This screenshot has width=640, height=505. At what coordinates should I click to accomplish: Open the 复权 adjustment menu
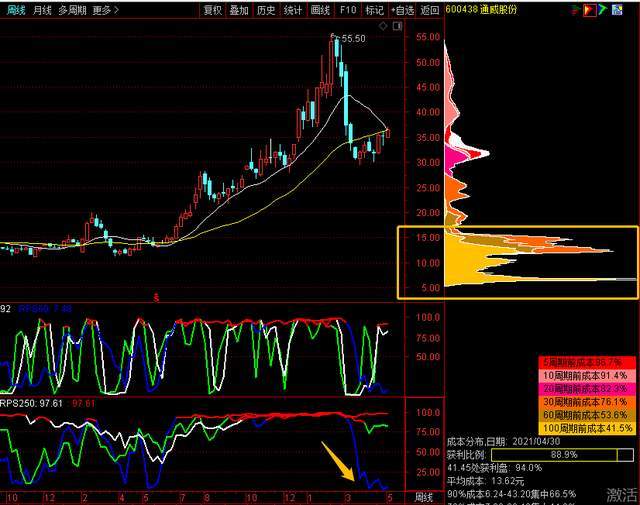[213, 10]
